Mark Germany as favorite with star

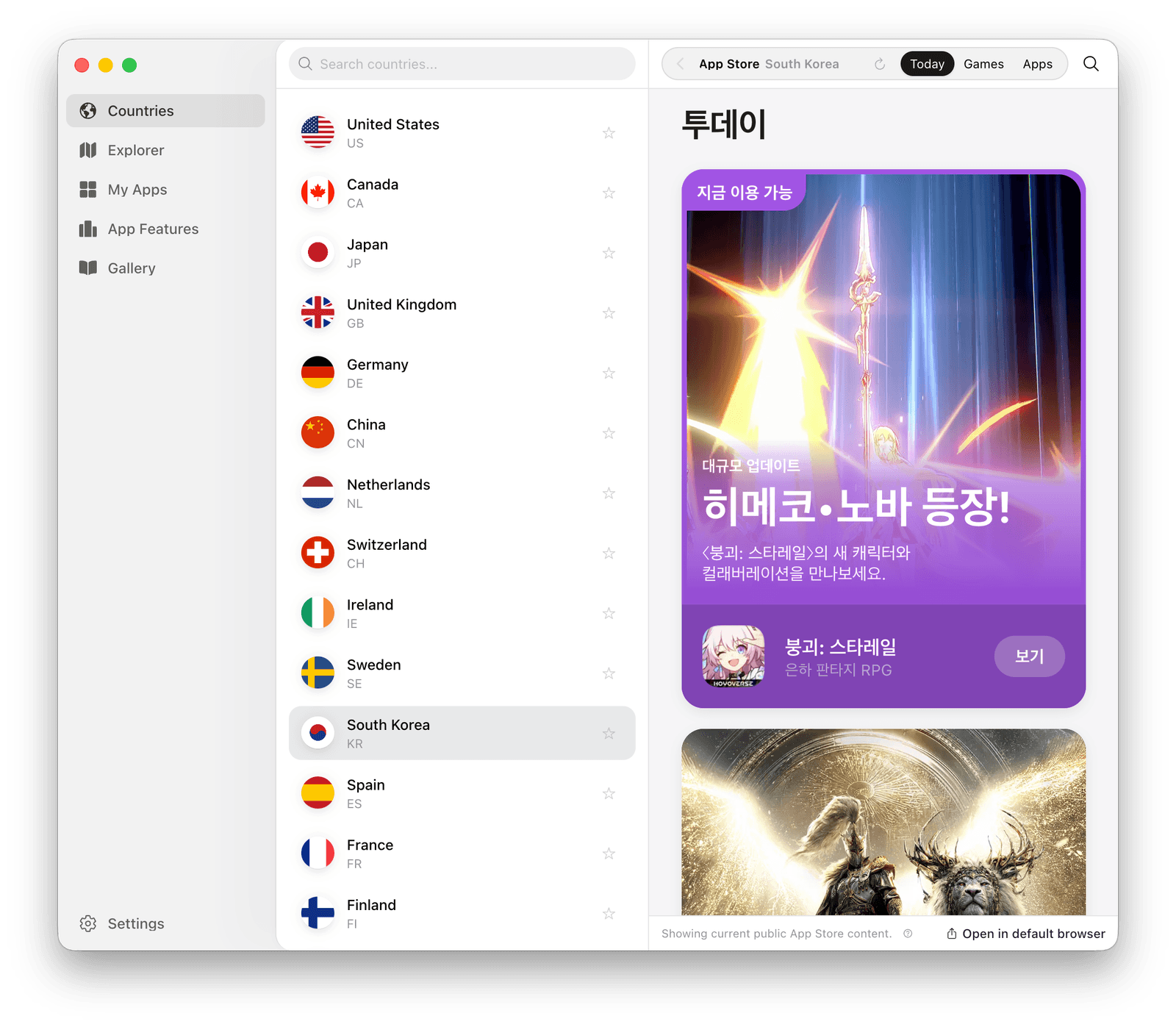609,373
